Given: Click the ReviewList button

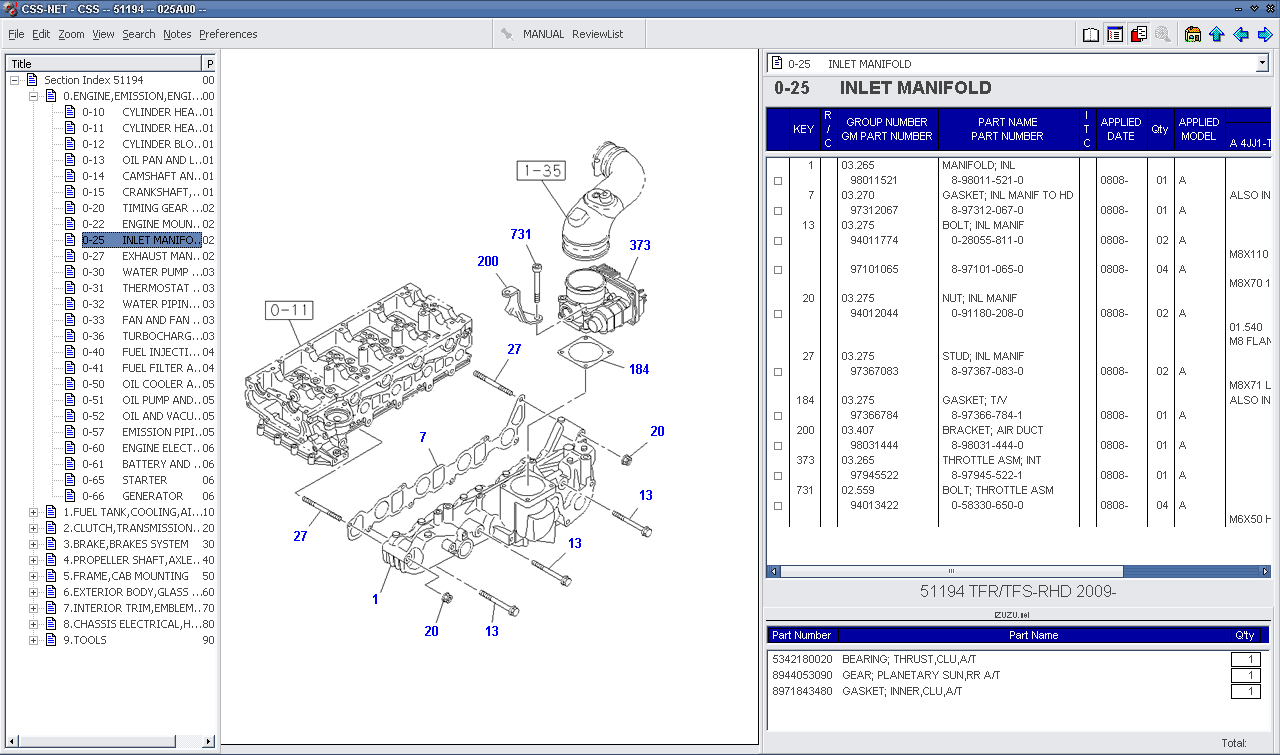Looking at the screenshot, I should (x=597, y=34).
